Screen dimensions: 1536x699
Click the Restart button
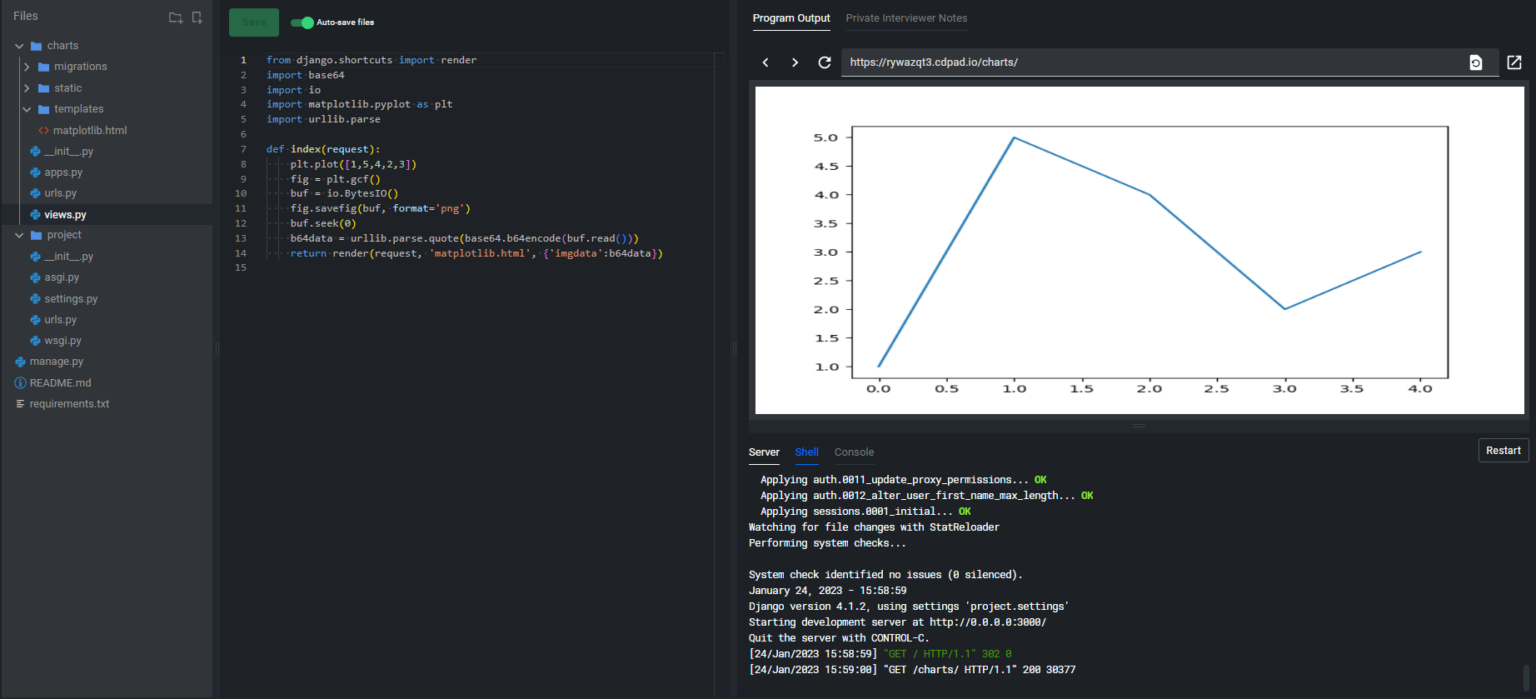click(1503, 450)
